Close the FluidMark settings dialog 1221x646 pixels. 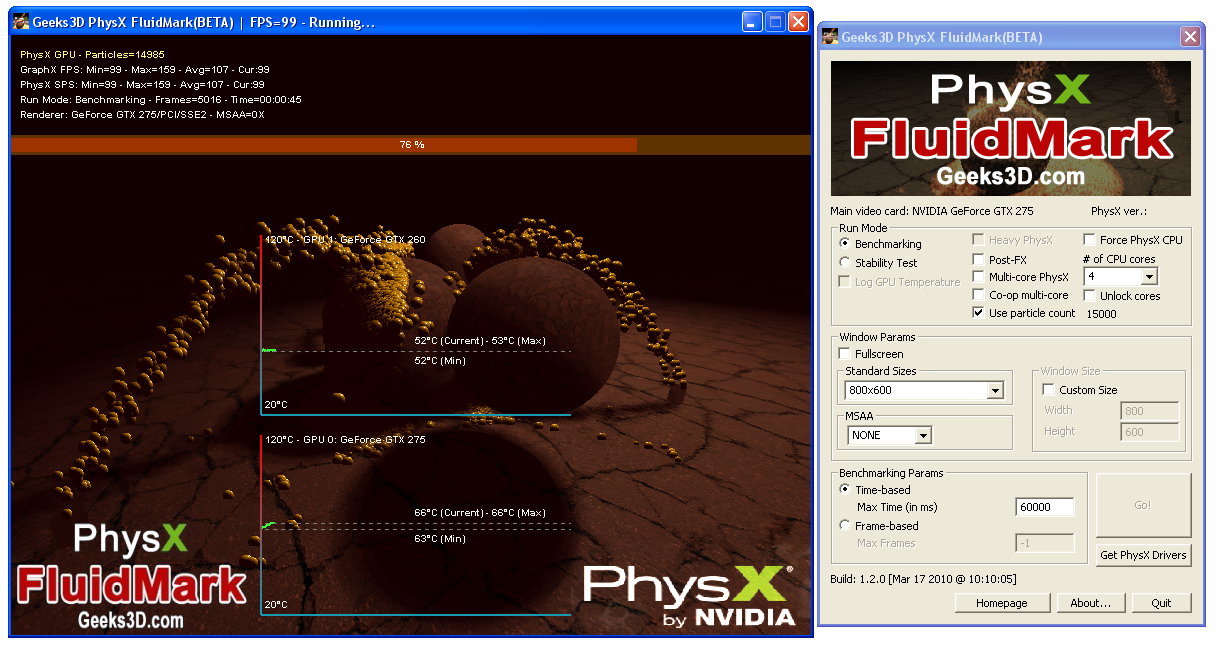(x=1190, y=37)
